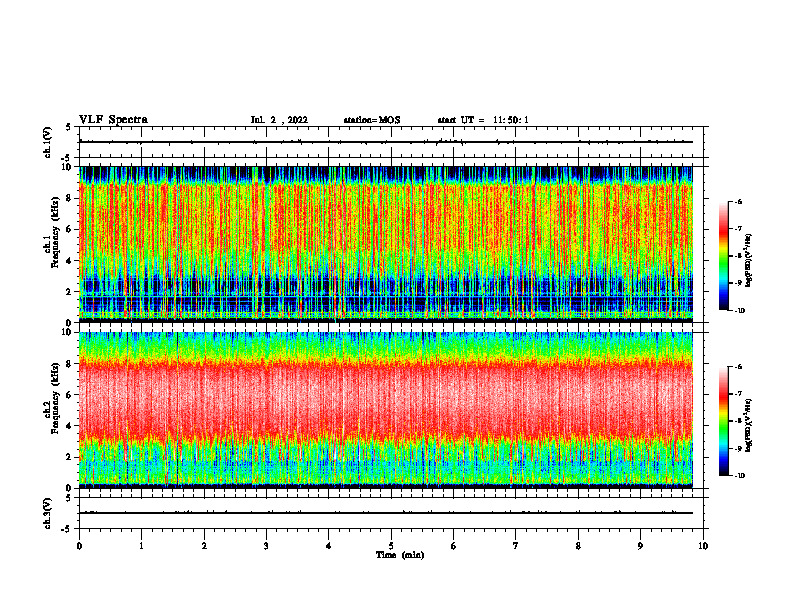
Task: Click the -8 label on ch.2 colorbar
Action: point(738,421)
